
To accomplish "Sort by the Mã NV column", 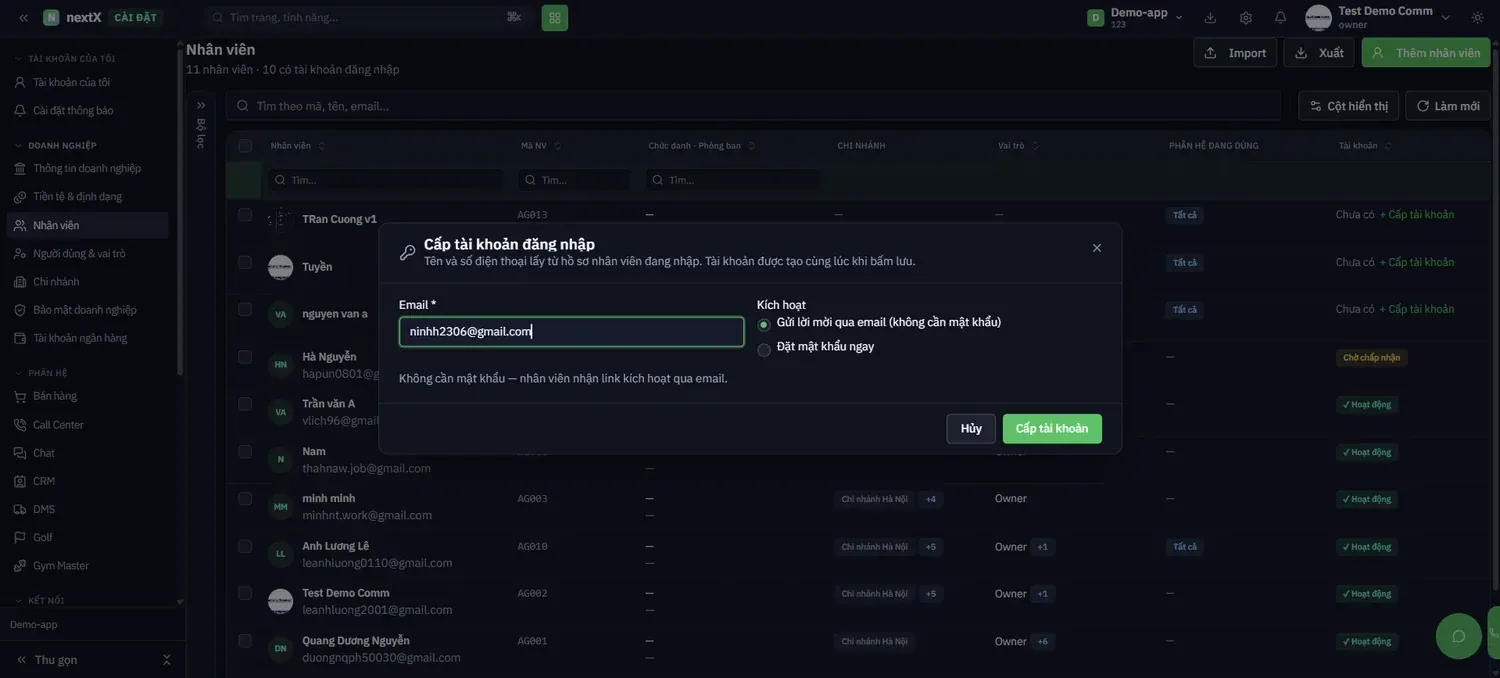I will click(x=558, y=146).
